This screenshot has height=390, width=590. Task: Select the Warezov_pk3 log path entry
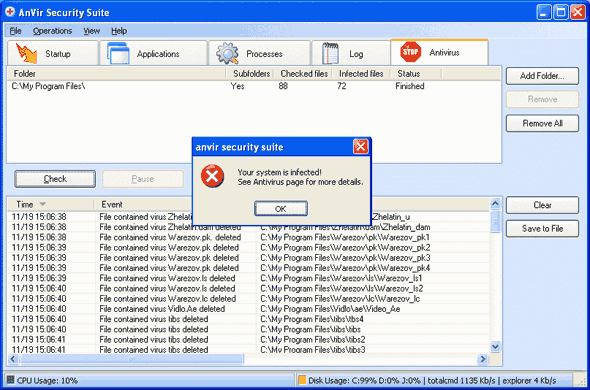(345, 258)
